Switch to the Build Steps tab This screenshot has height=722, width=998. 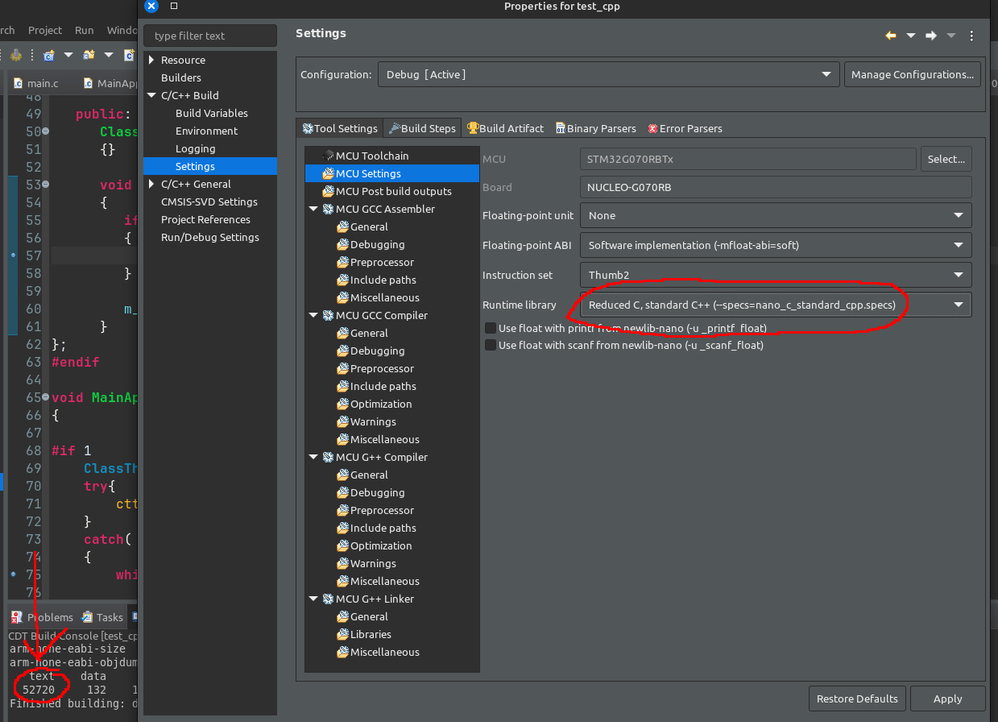click(x=422, y=129)
